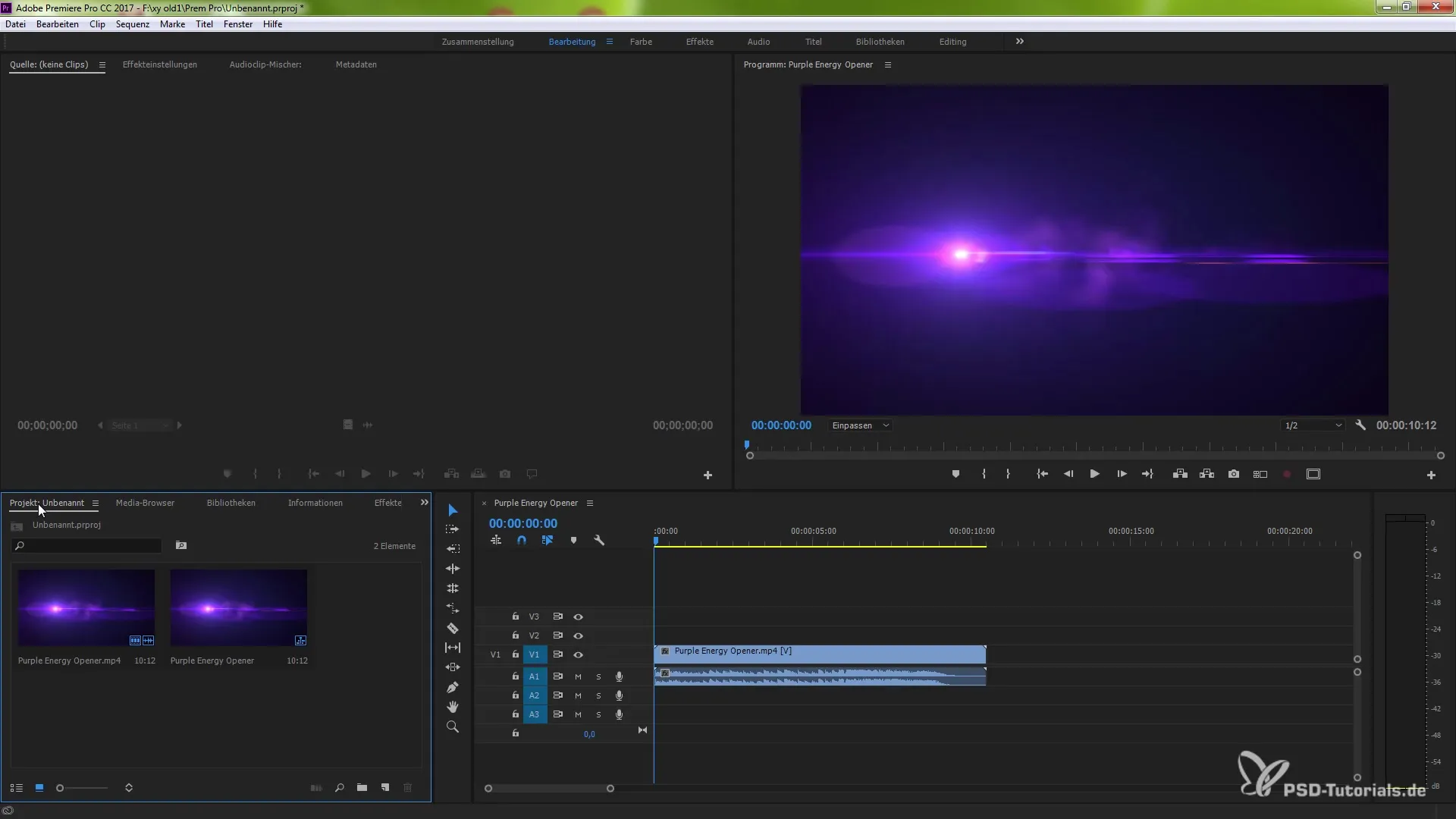Click the timeline timecode 00:00:00:00
The width and height of the screenshot is (1456, 819).
coord(523,523)
